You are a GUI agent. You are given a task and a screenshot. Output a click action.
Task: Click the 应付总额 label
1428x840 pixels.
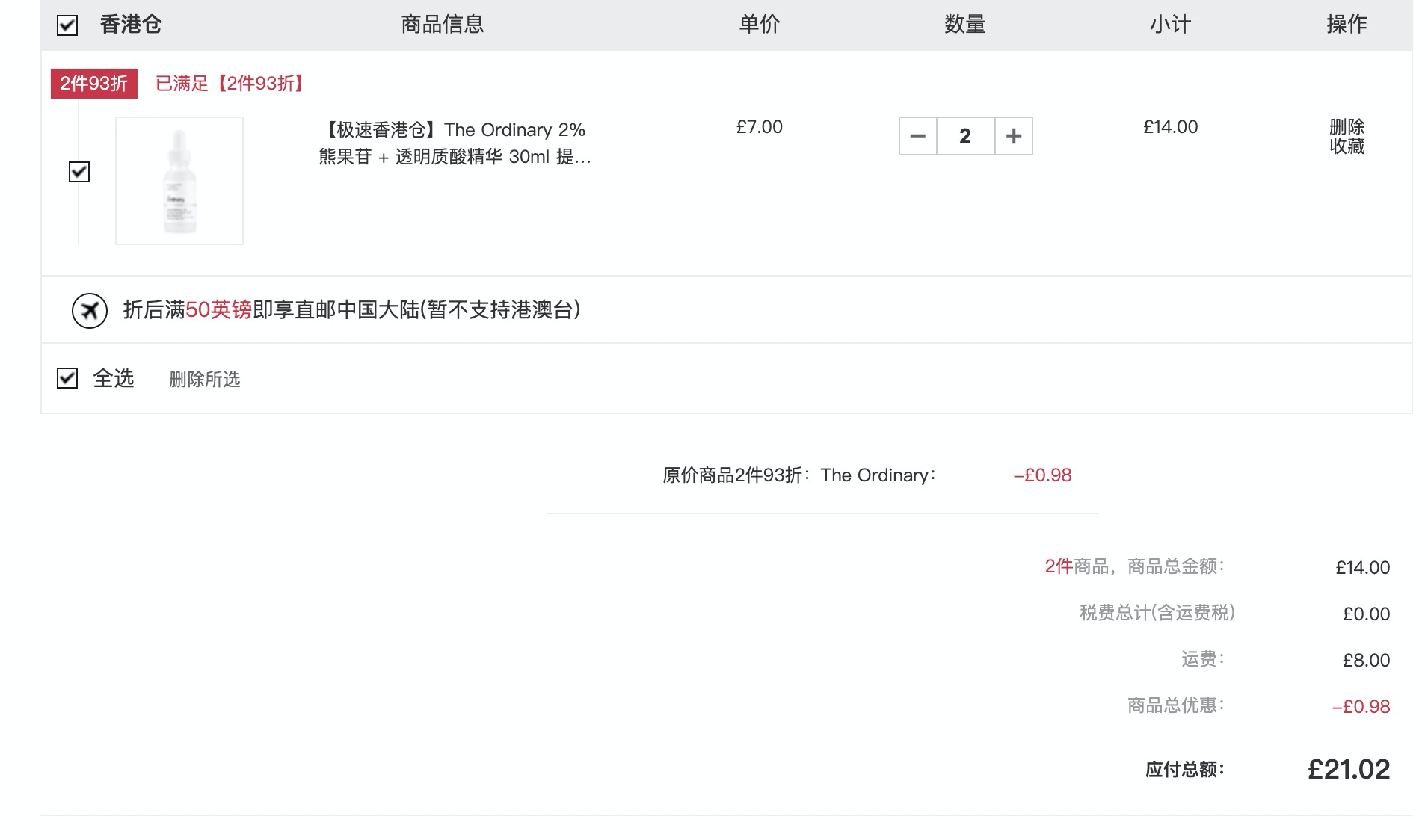point(1185,770)
